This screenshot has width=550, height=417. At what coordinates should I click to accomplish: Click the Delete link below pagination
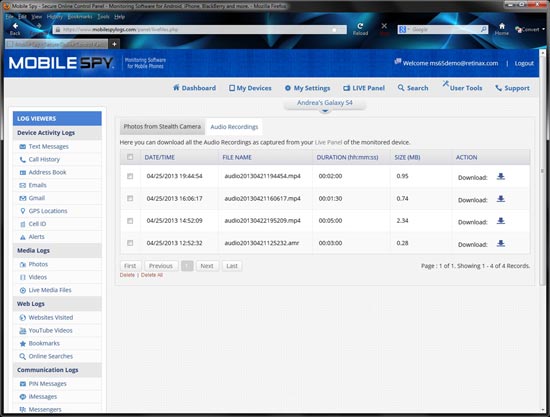pyautogui.click(x=127, y=275)
